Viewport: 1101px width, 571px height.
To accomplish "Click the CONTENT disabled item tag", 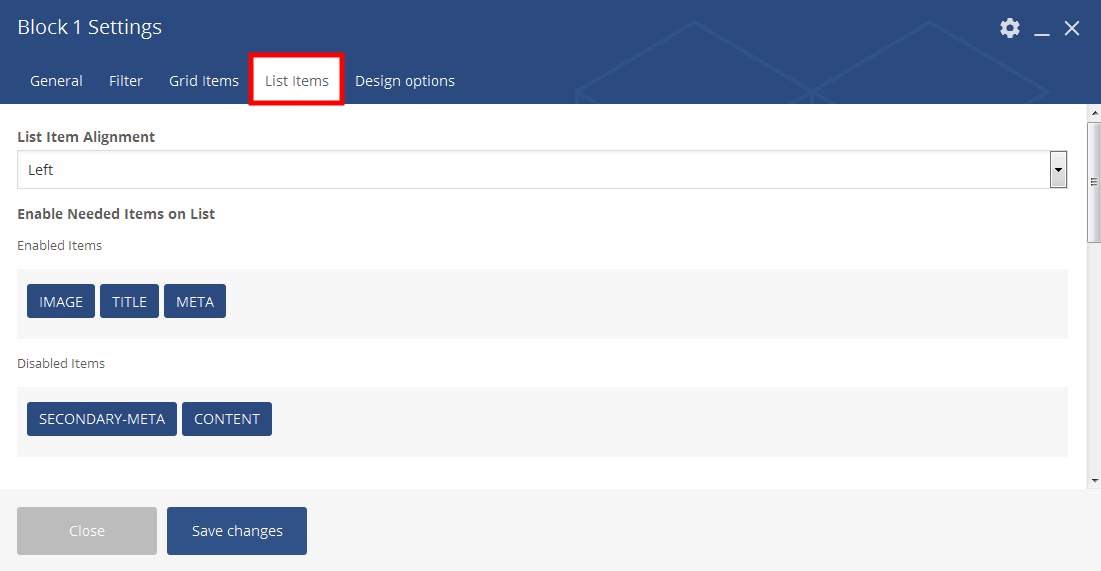I will coord(227,419).
